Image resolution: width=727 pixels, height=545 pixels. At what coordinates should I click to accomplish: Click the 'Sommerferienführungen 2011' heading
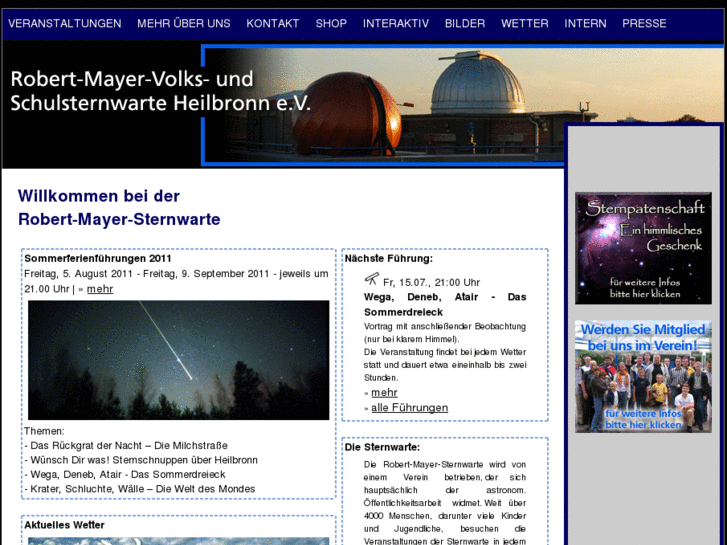(x=98, y=259)
